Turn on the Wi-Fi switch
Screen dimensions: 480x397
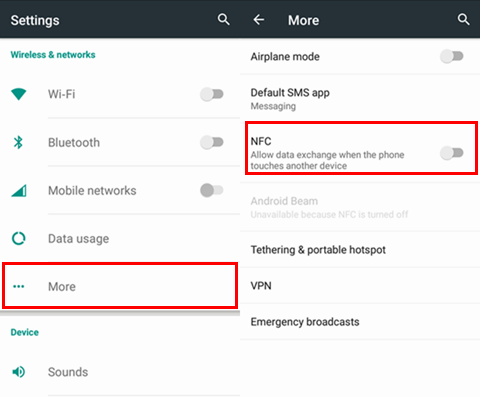212,94
